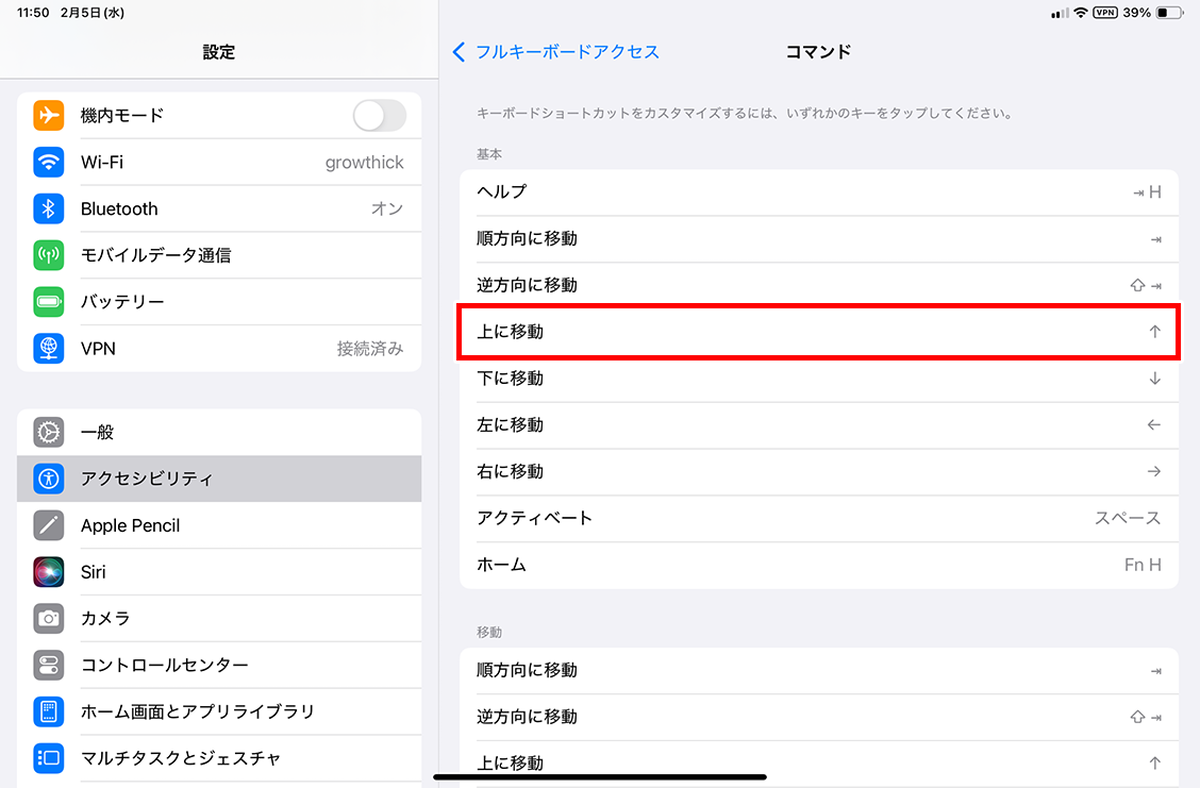
Task: Open コントロールセンター settings
Action: tap(219, 665)
